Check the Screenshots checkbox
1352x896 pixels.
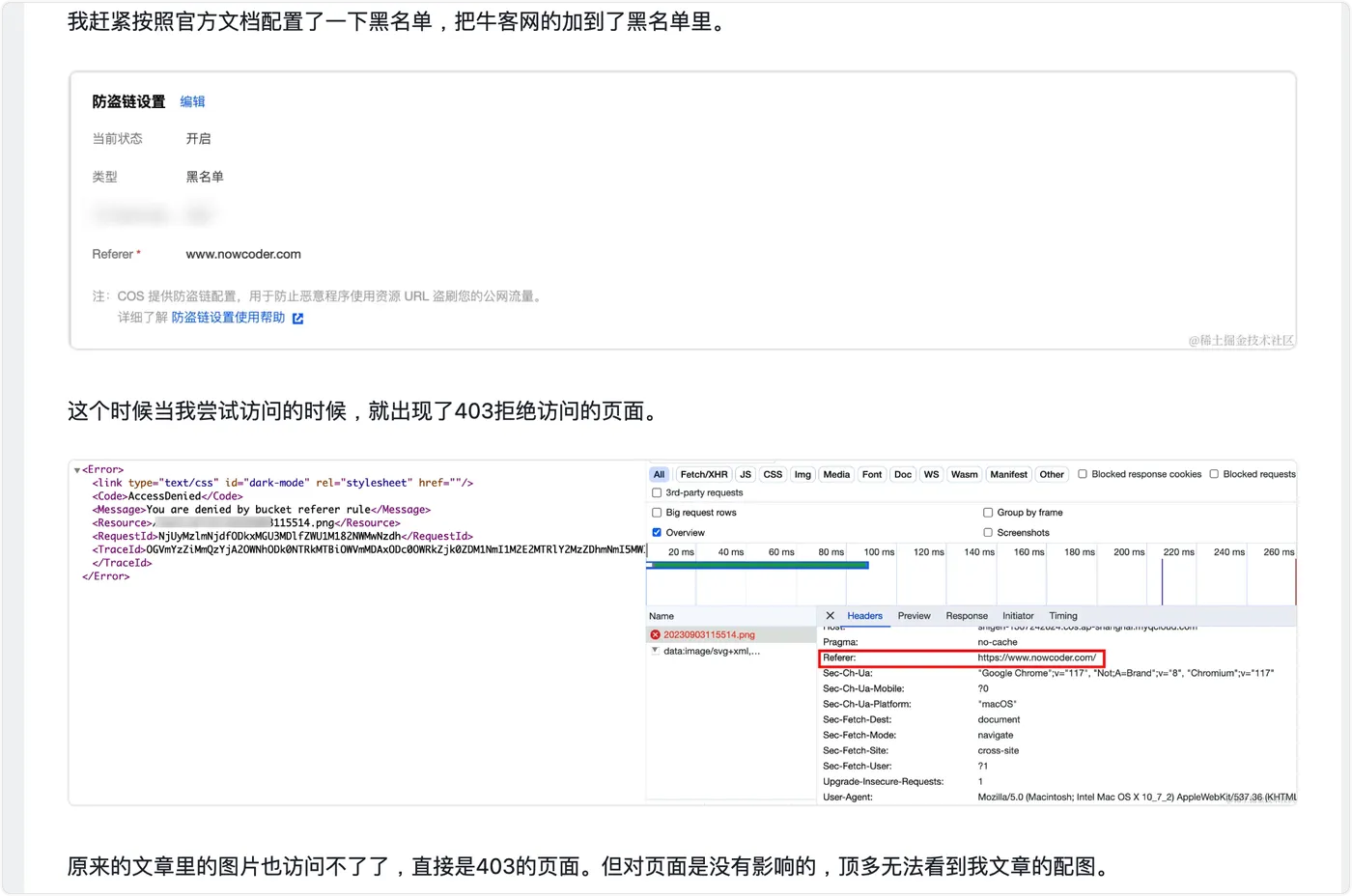(988, 533)
